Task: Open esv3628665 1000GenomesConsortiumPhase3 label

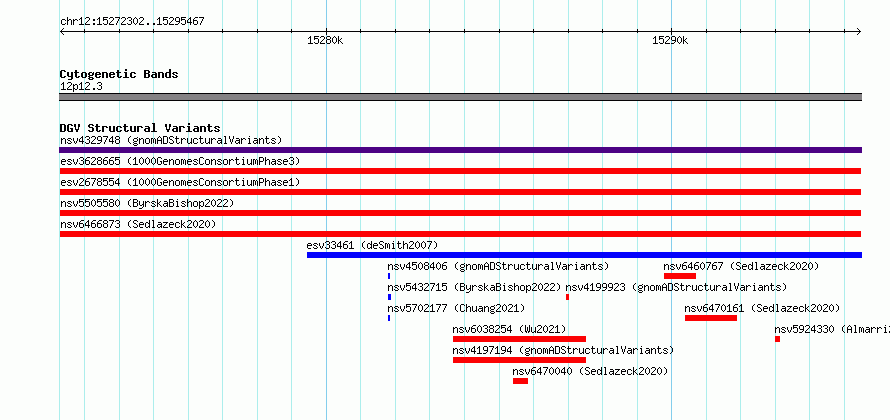Action: 180,161
